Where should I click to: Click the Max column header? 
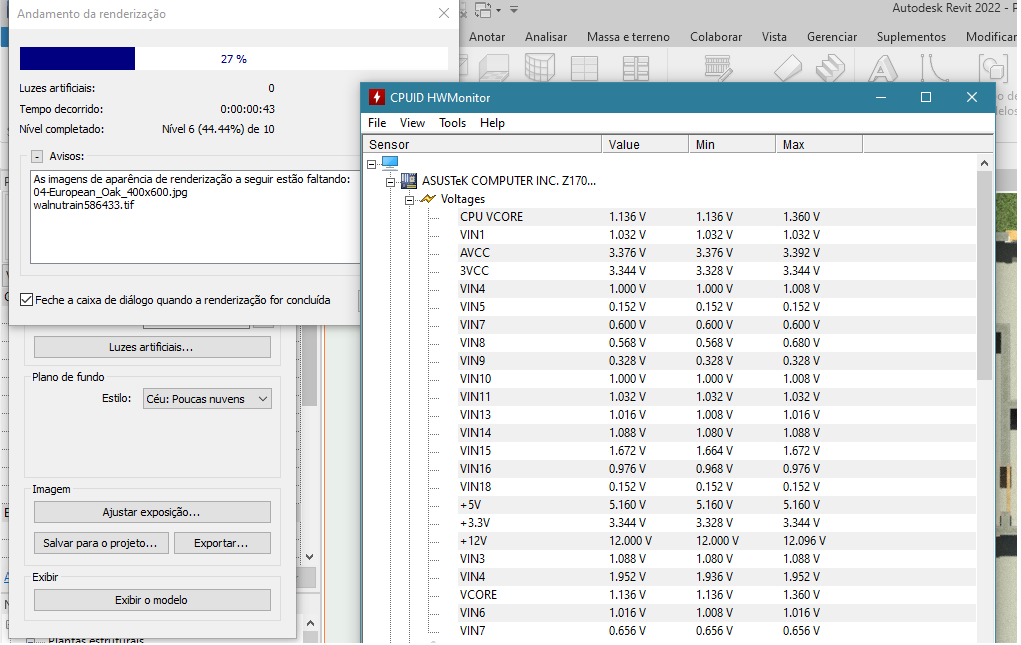(x=819, y=144)
